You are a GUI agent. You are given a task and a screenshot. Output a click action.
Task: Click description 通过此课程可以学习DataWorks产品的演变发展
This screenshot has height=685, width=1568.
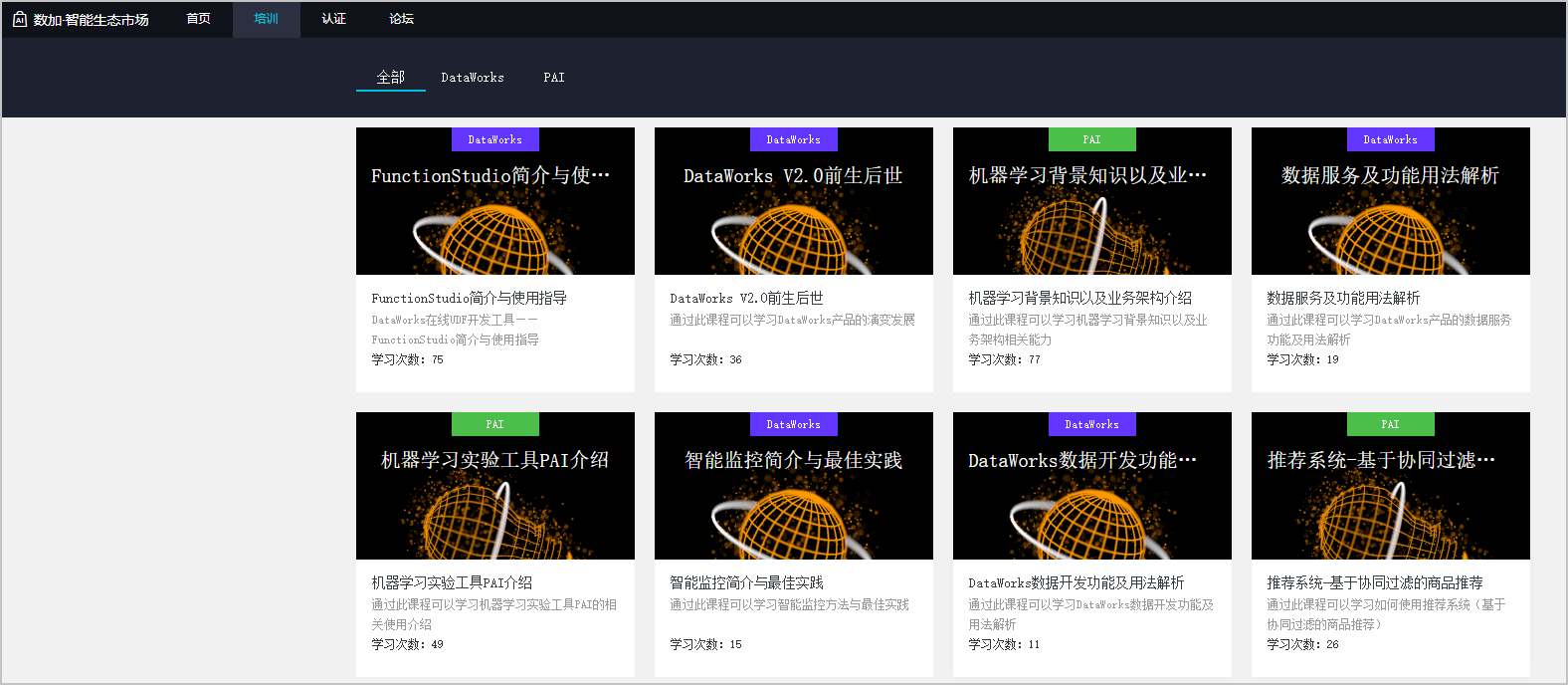pos(792,320)
